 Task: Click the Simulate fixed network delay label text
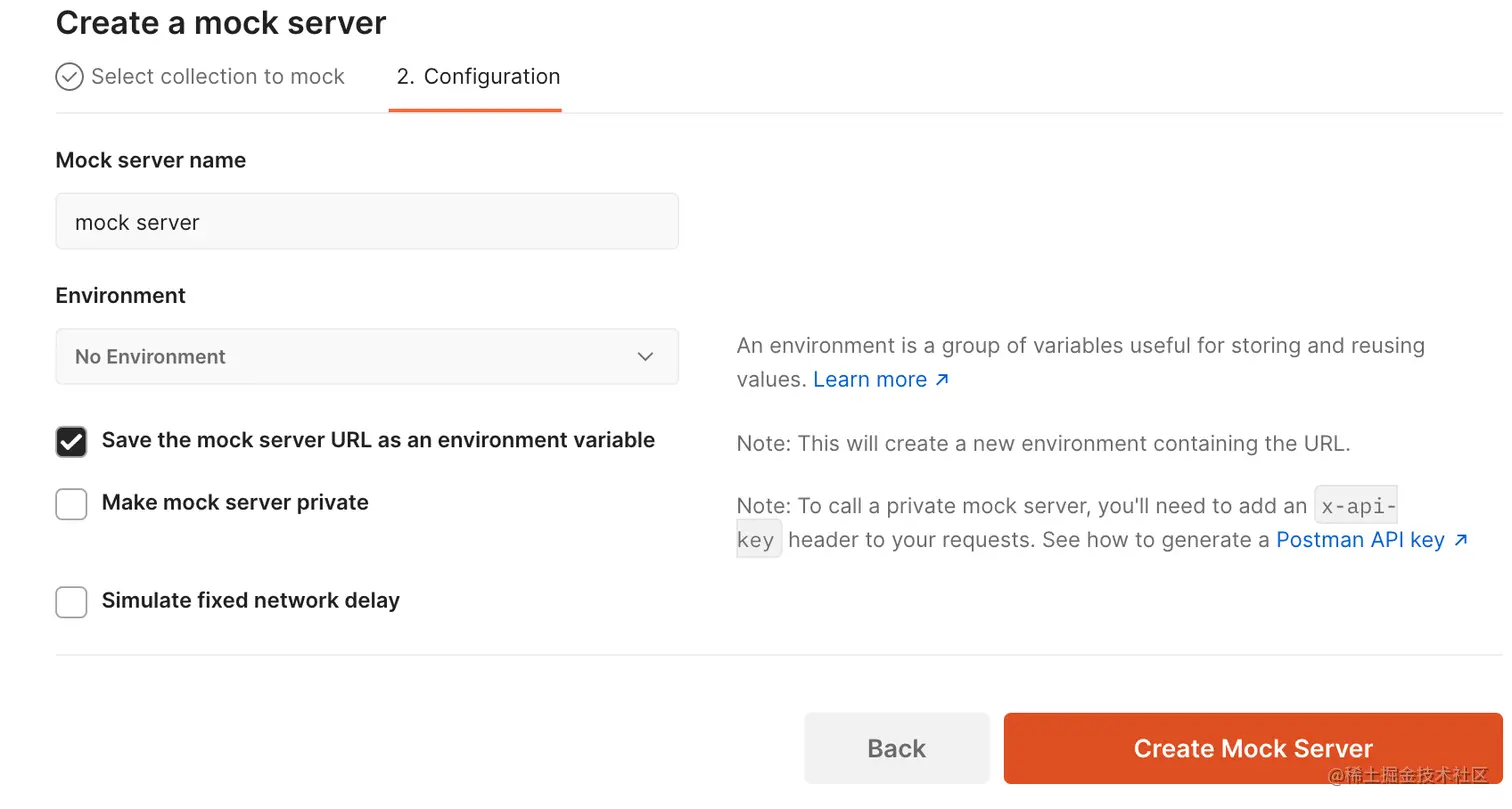[251, 601]
